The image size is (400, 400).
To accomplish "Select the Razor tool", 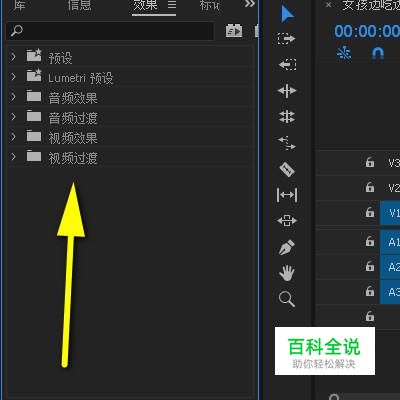I will pyautogui.click(x=287, y=169).
